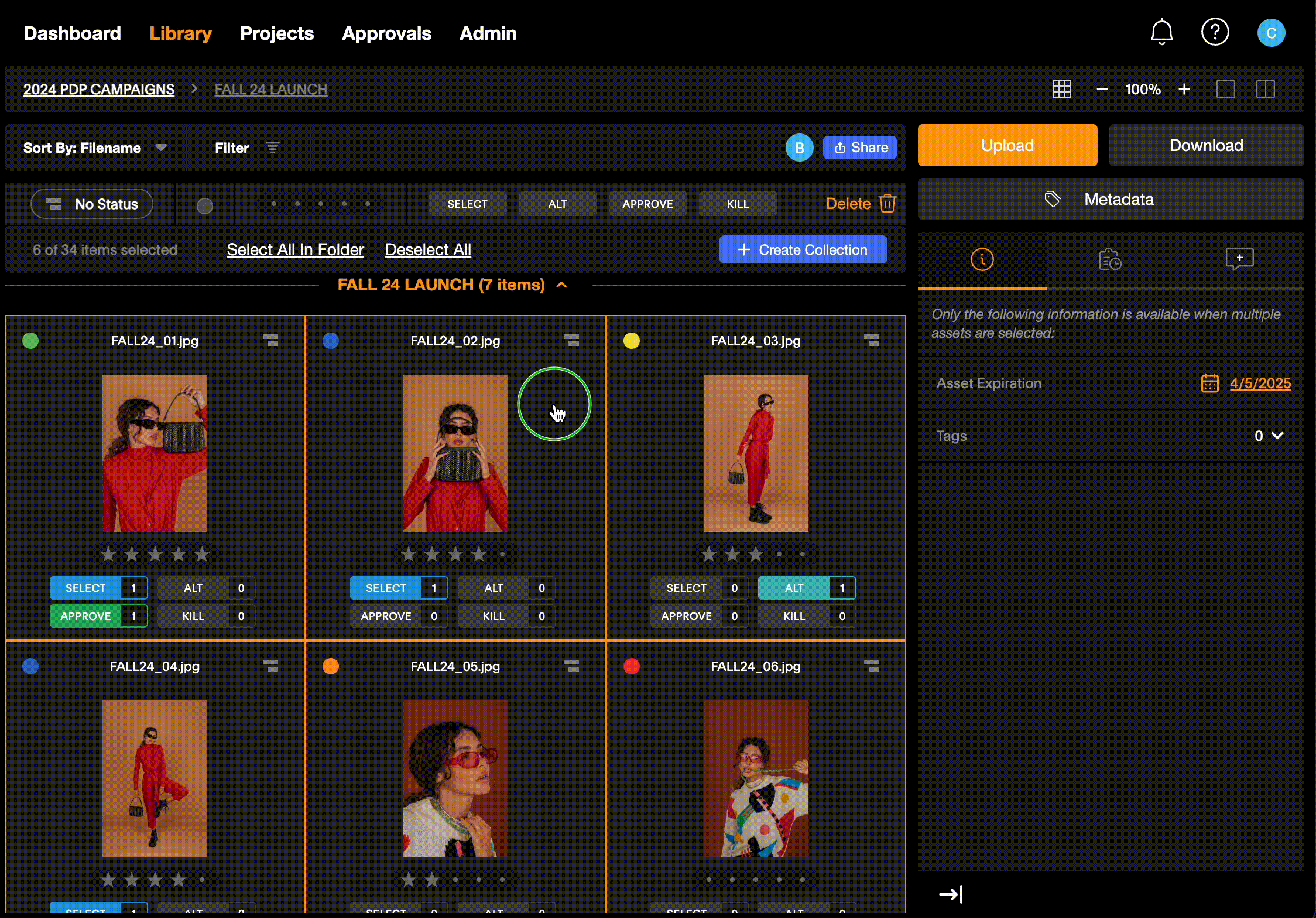Switch to the activity history tab
Viewport: 1316px width, 918px height.
pos(1110,259)
